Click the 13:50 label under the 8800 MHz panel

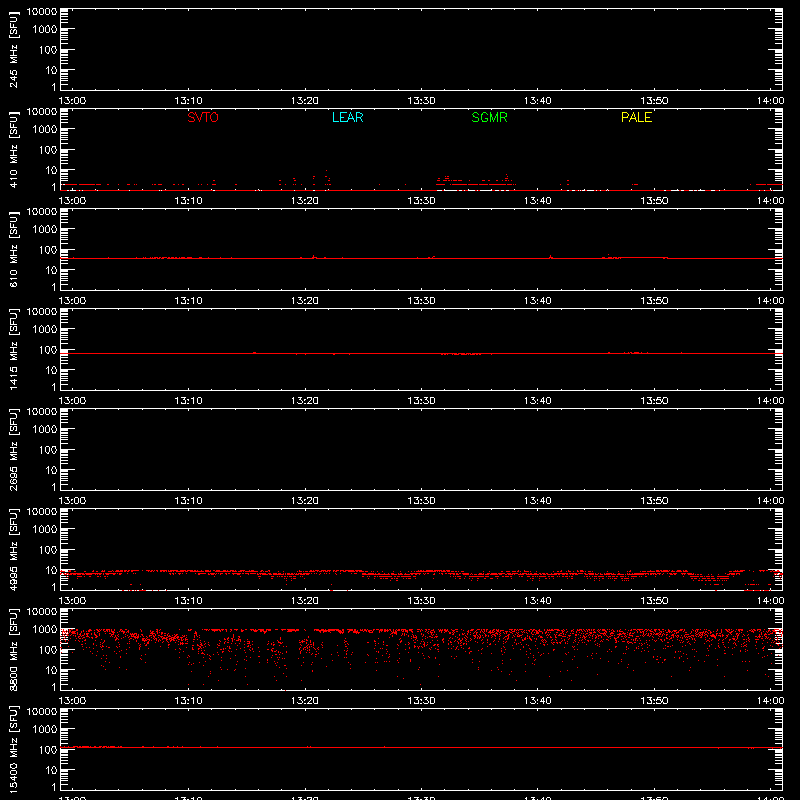(x=654, y=701)
